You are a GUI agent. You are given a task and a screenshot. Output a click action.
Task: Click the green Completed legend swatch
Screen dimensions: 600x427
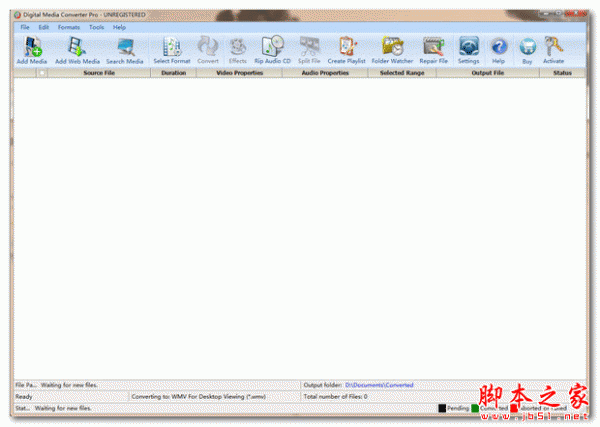click(x=475, y=408)
